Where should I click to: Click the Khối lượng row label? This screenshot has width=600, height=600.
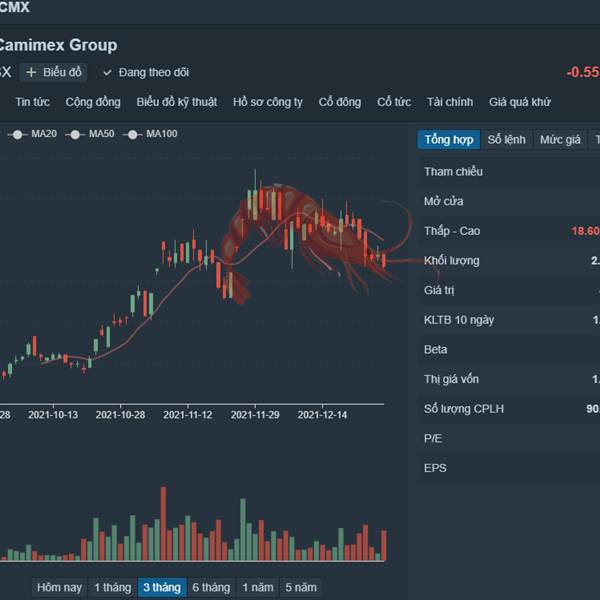pos(452,261)
